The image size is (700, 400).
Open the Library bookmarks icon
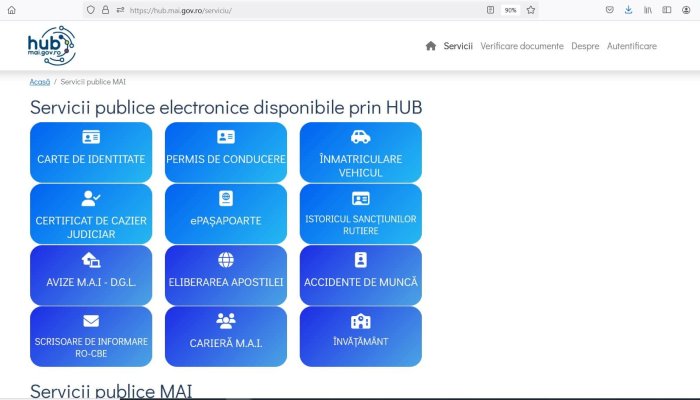coord(648,10)
